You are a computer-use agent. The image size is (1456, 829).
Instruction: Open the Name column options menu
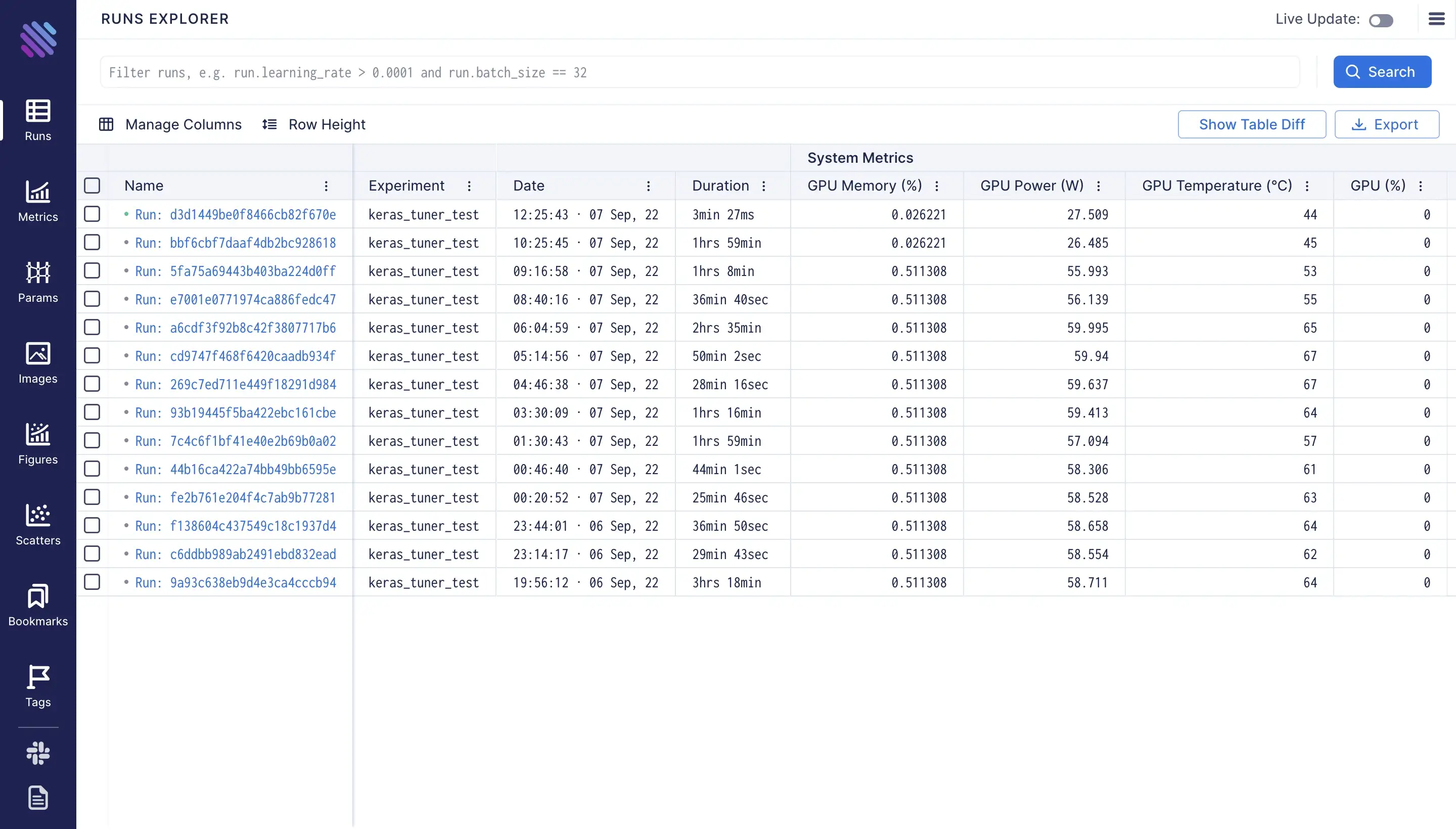pos(326,186)
